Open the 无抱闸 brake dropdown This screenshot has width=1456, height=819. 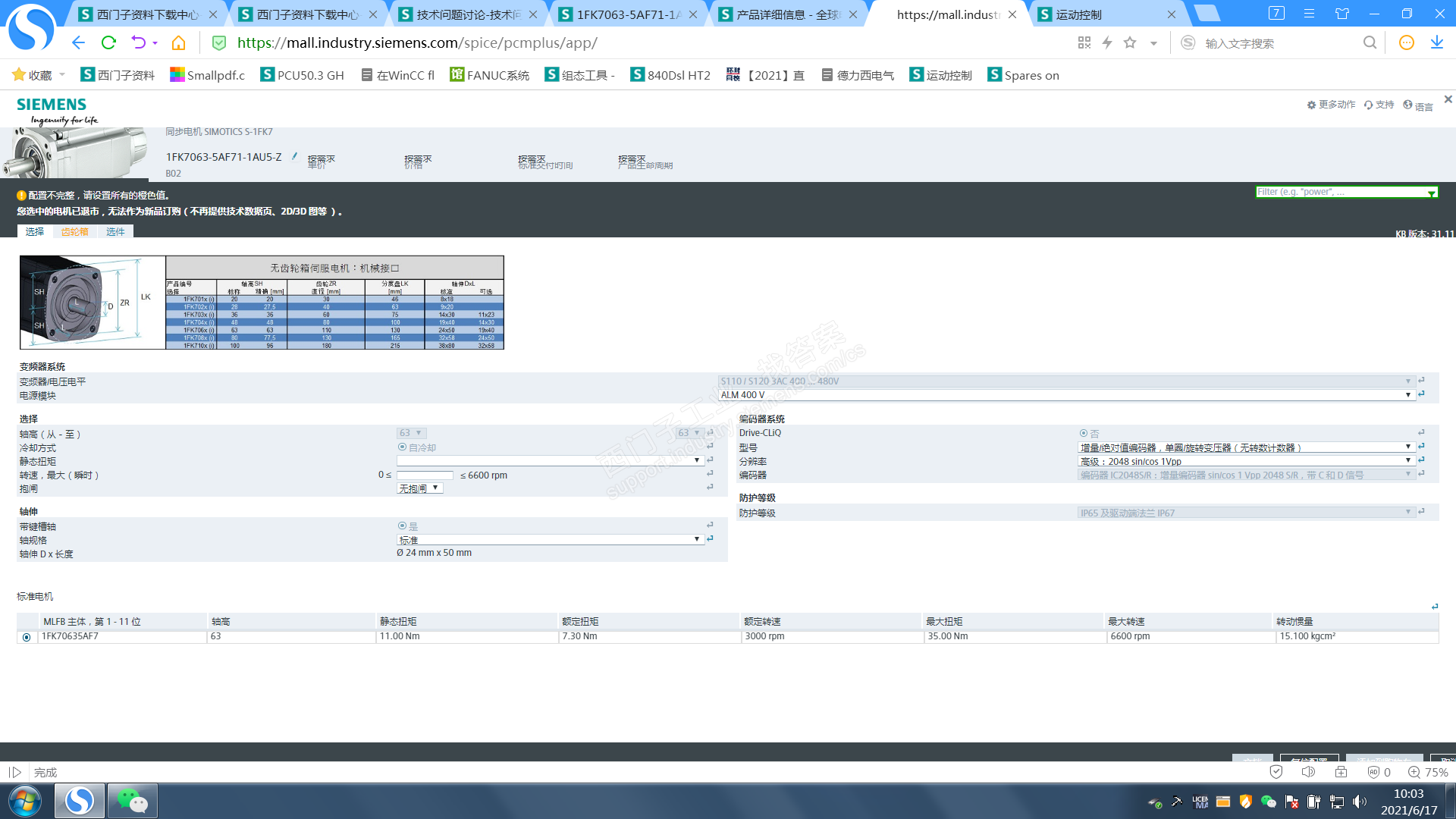pos(419,488)
